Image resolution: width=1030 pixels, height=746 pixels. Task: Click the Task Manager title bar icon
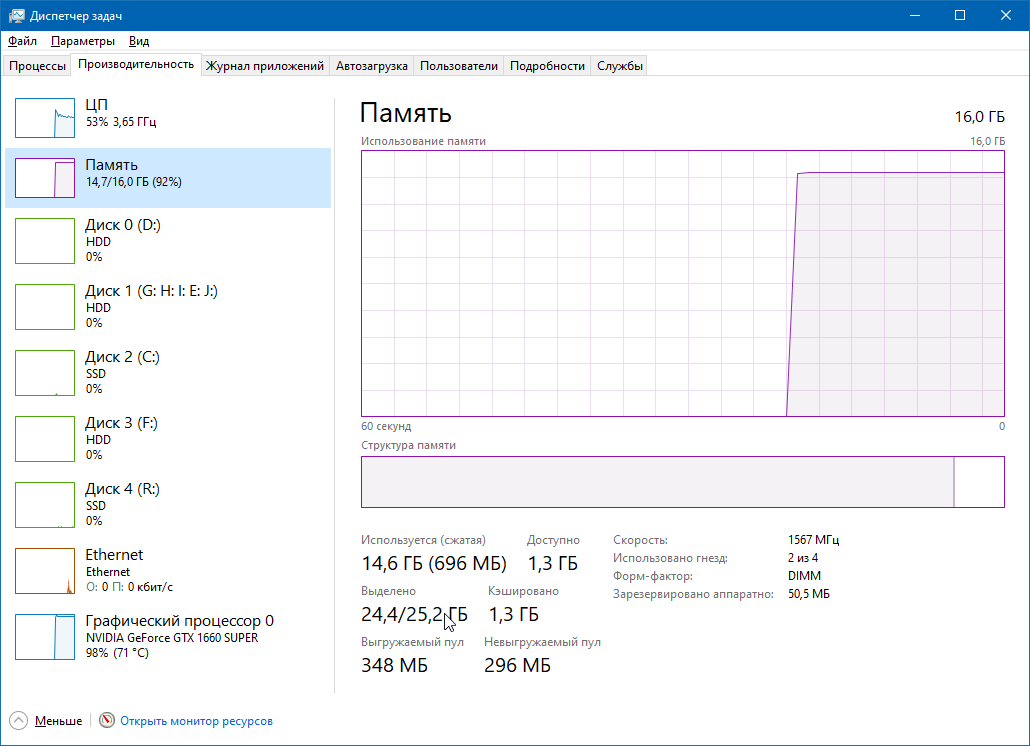tap(17, 15)
